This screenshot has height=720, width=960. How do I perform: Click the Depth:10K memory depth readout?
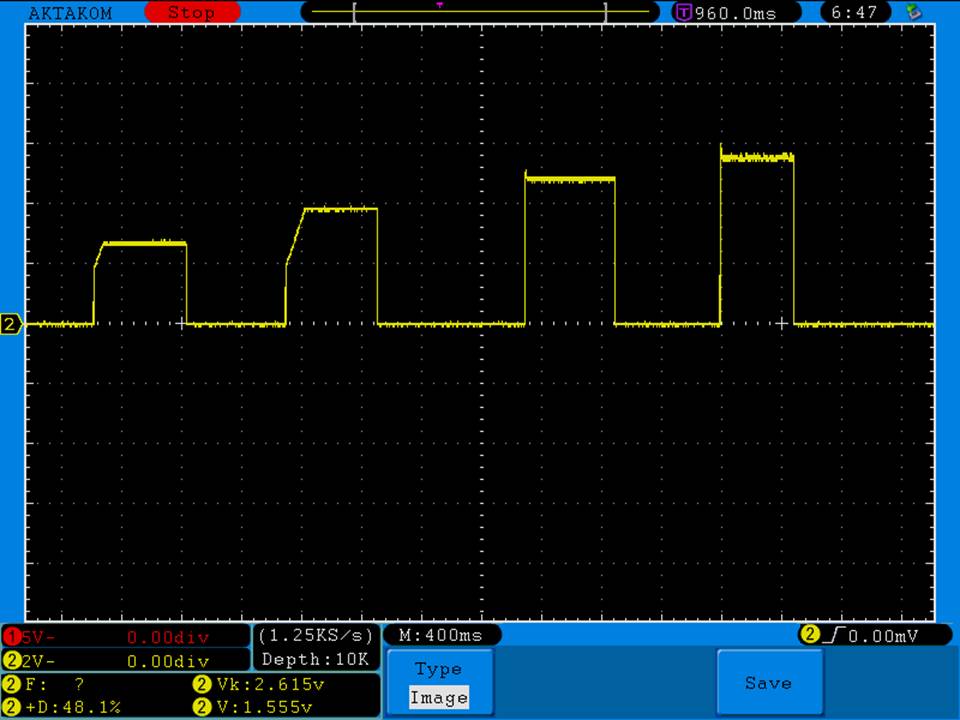(x=316, y=659)
